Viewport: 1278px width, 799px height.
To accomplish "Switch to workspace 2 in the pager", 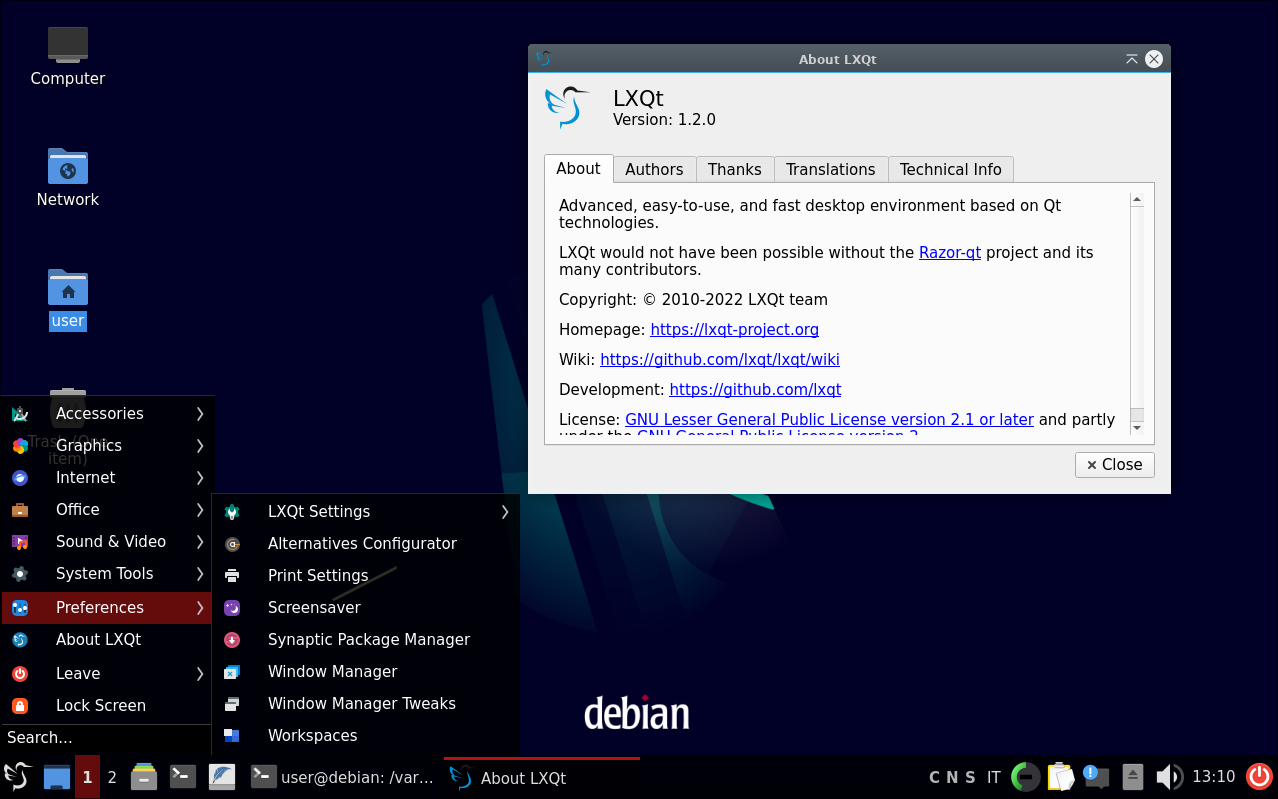I will [112, 777].
